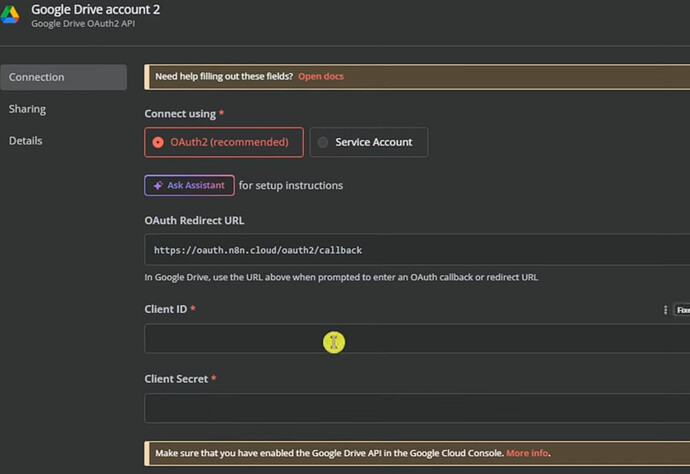
Task: Open the Client ID options three-dot menu
Action: pyautogui.click(x=666, y=310)
